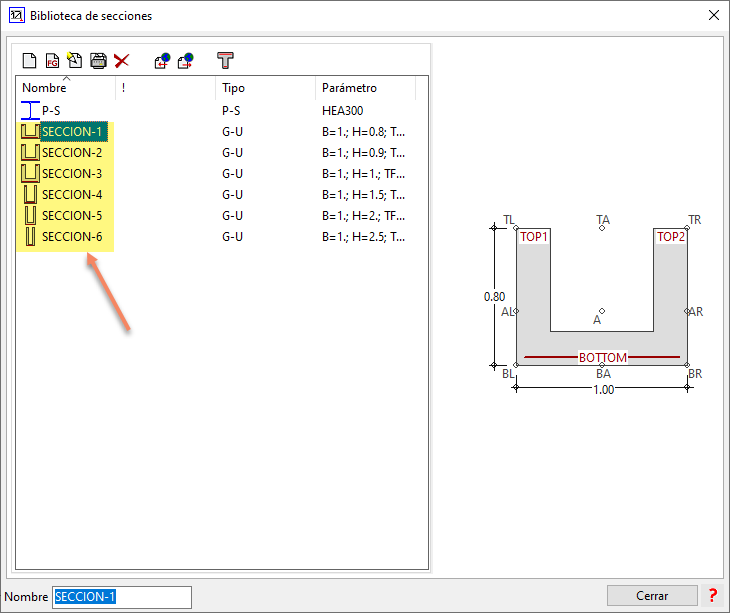Click the Cerrar button

point(652,595)
